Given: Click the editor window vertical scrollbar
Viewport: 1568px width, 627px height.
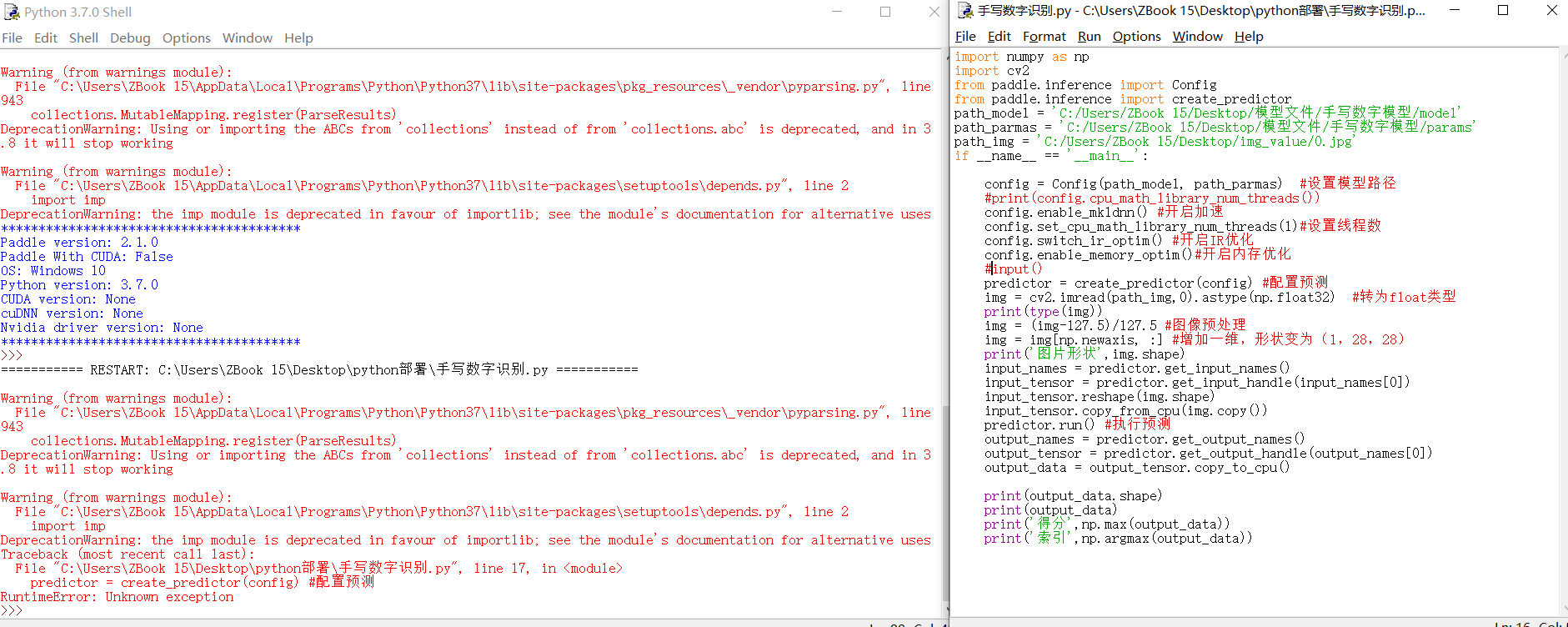Looking at the screenshot, I should pos(1563,334).
